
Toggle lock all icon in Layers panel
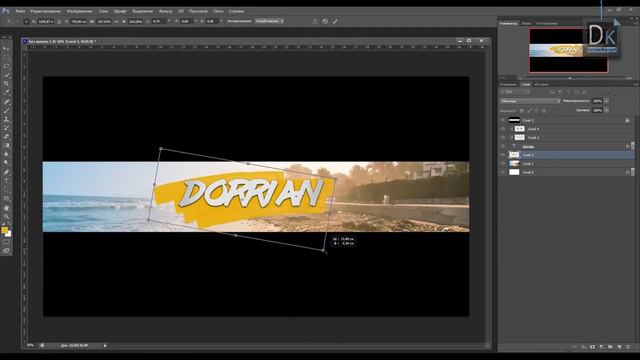[x=544, y=111]
